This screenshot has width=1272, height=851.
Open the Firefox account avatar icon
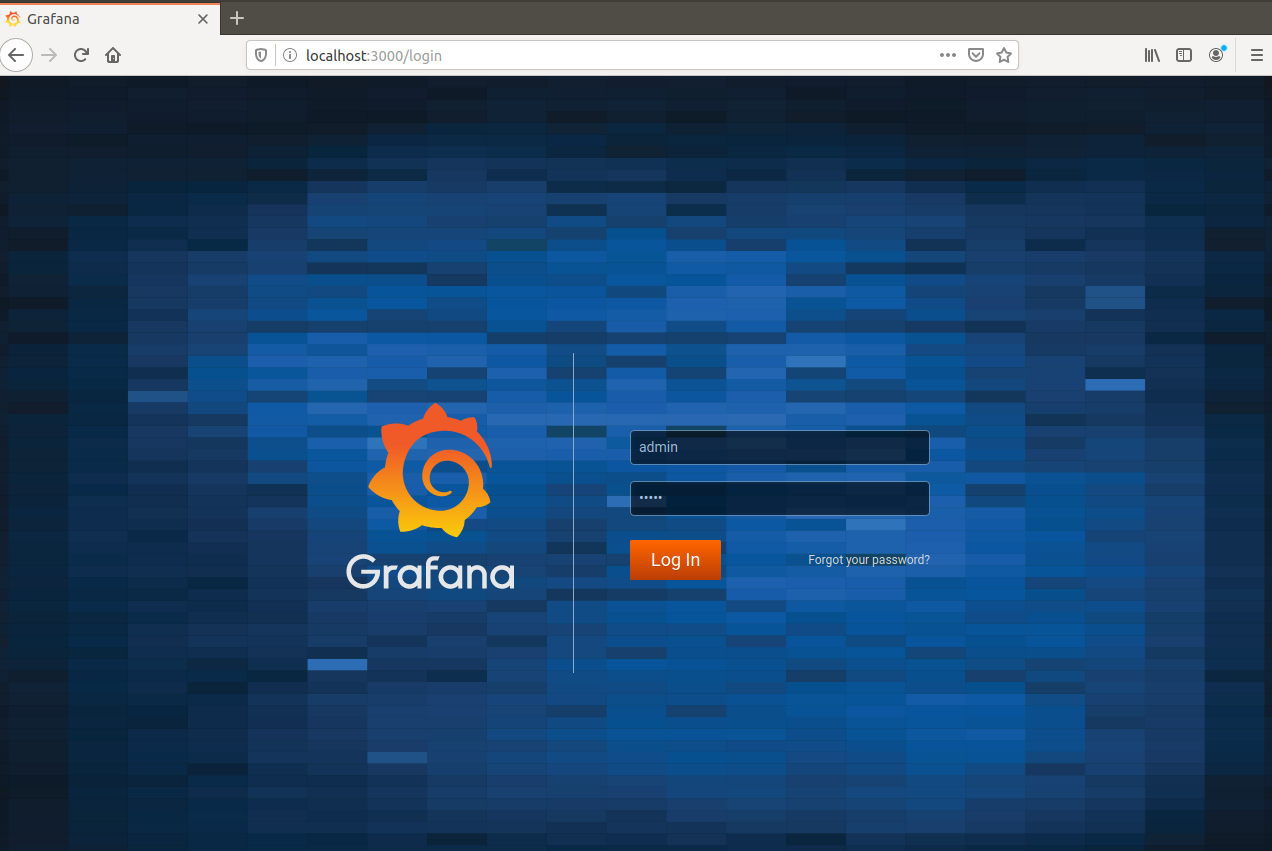(1216, 55)
